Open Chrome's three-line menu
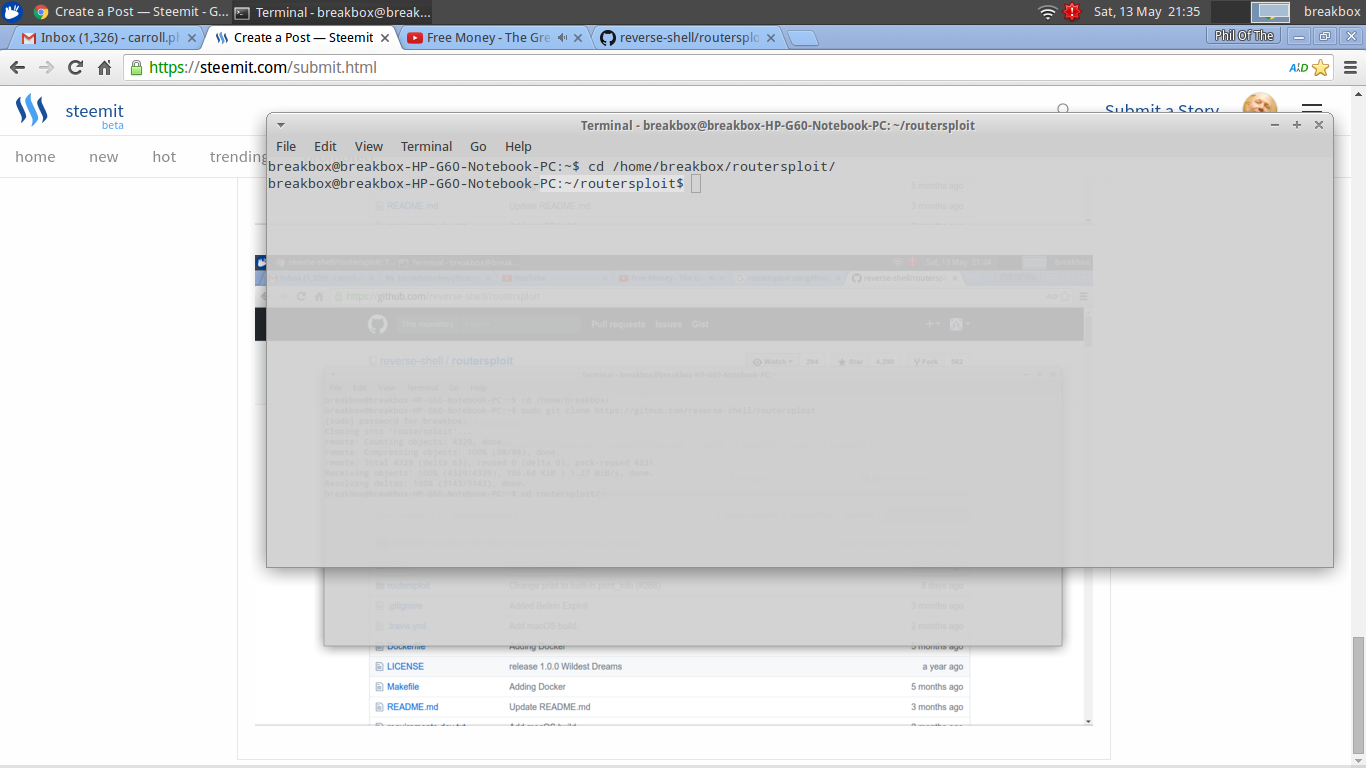1366x768 pixels. tap(1350, 68)
